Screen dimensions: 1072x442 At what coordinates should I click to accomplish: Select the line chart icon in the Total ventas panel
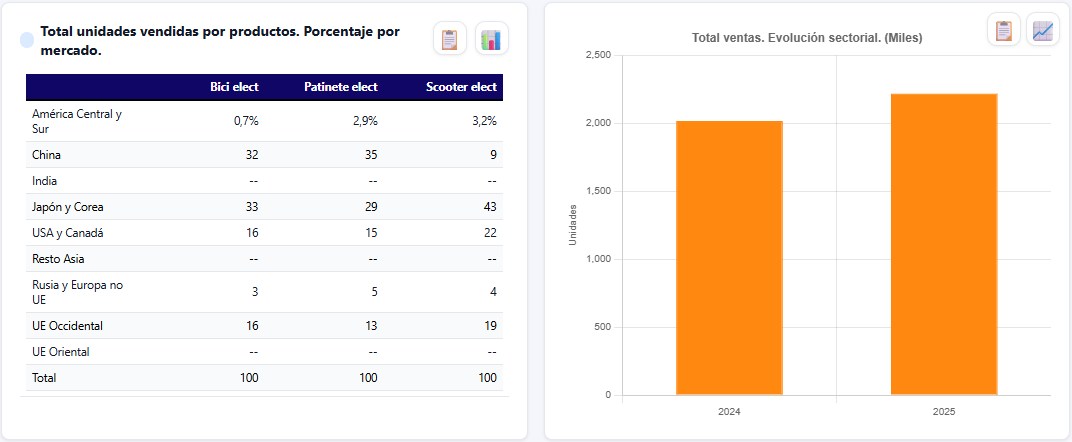[x=1043, y=30]
